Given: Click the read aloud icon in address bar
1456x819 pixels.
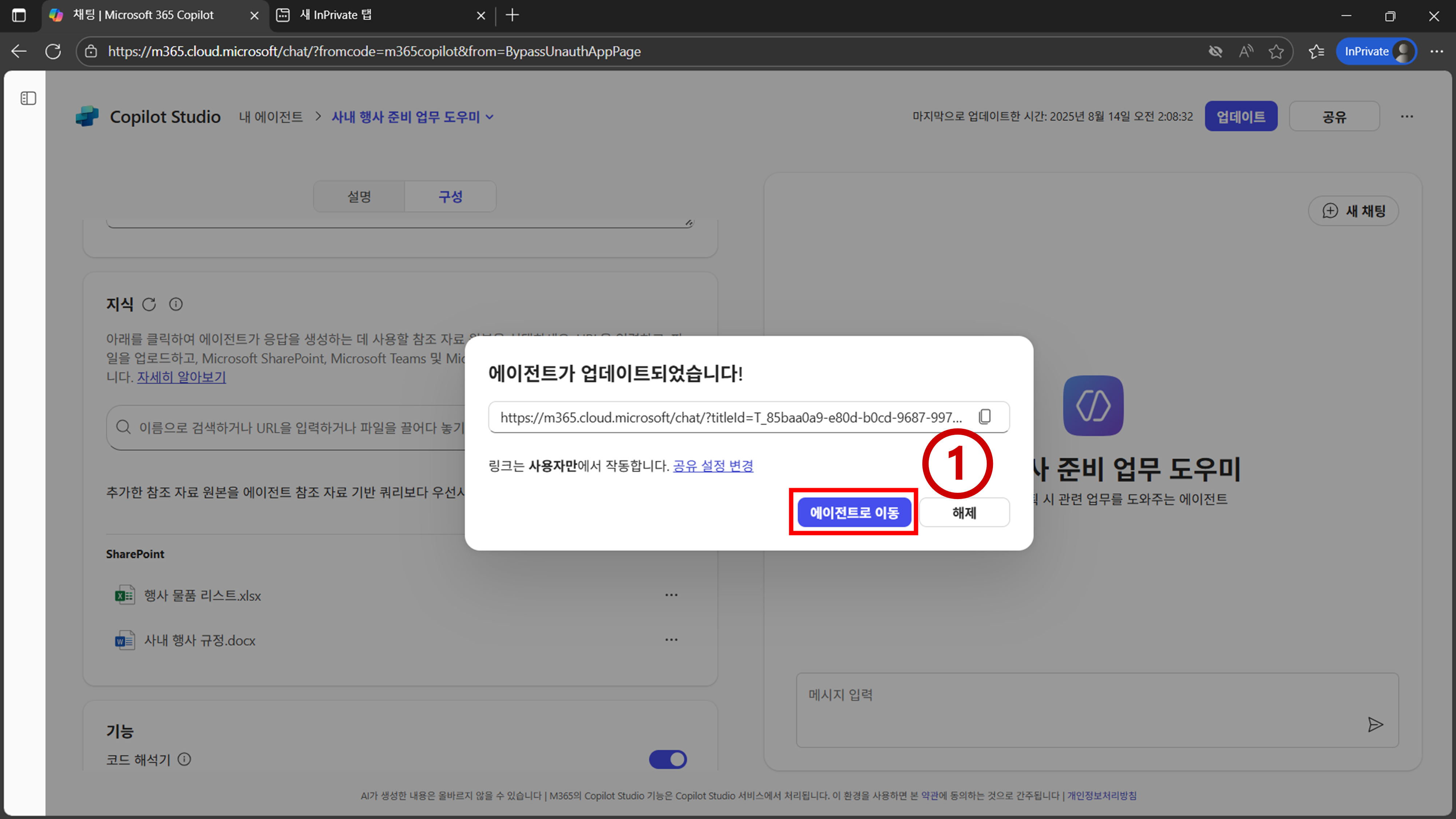Looking at the screenshot, I should (1246, 51).
